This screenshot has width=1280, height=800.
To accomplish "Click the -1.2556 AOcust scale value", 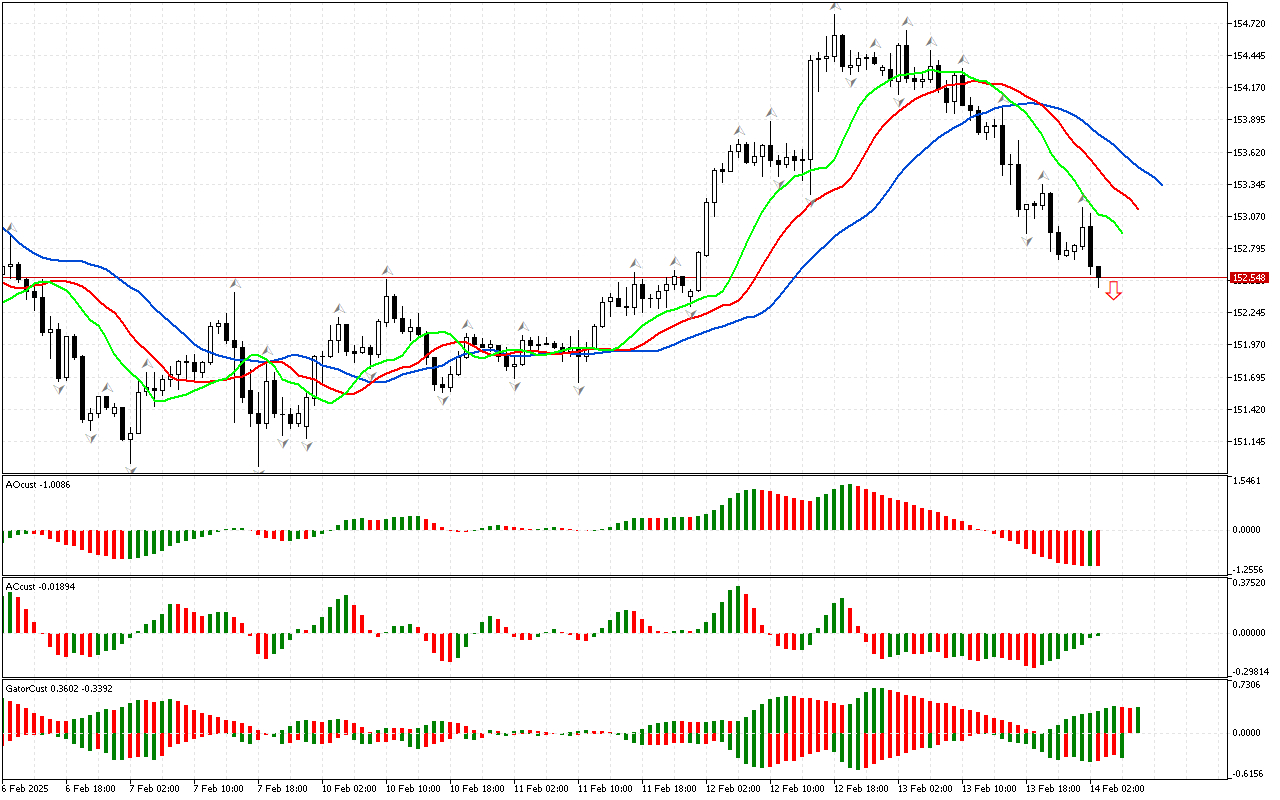I will pyautogui.click(x=1249, y=568).
